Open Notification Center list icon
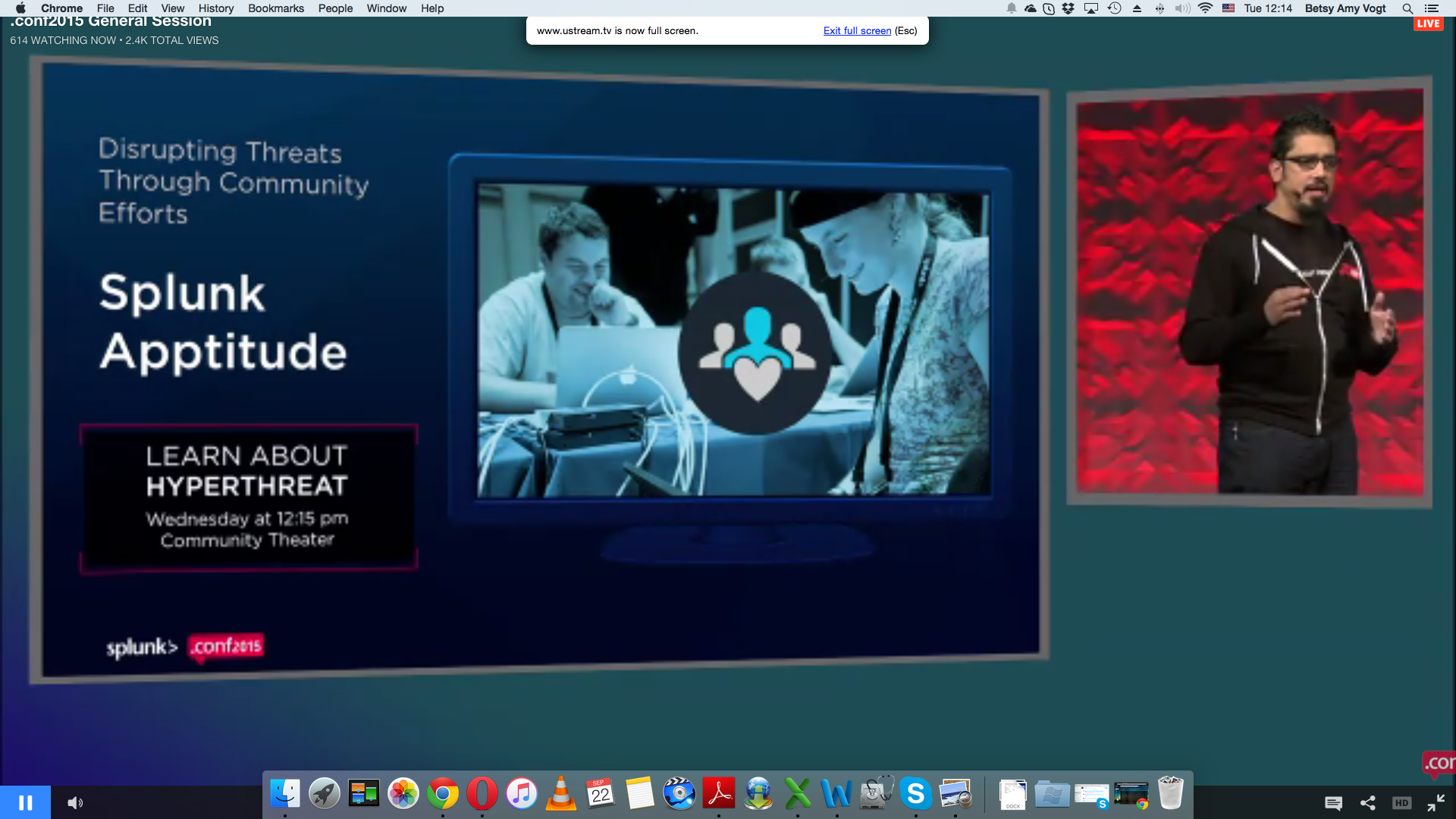The width and height of the screenshot is (1456, 819). [x=1432, y=8]
